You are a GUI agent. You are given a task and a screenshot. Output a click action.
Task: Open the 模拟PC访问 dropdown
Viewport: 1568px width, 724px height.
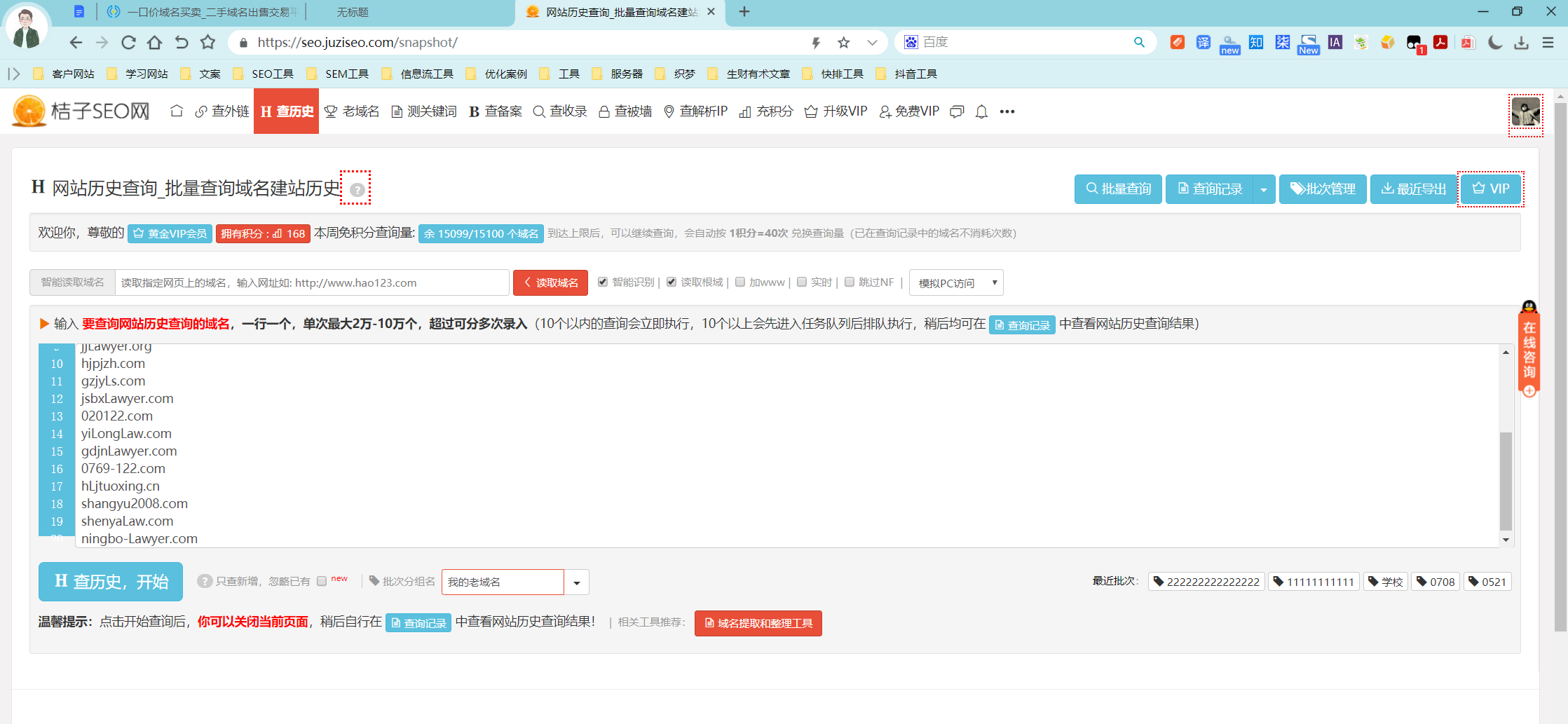pos(955,282)
